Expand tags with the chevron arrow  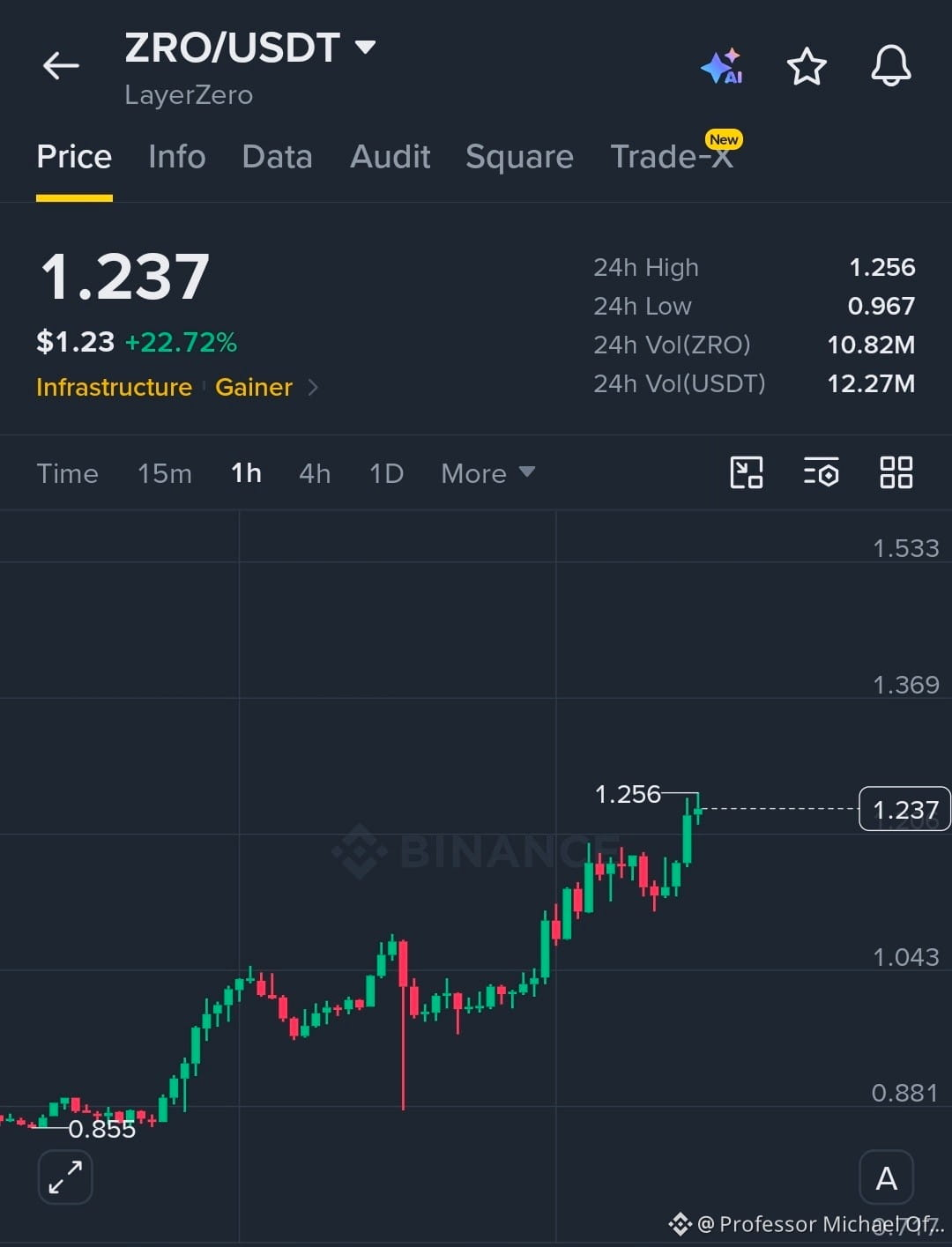pyautogui.click(x=313, y=387)
